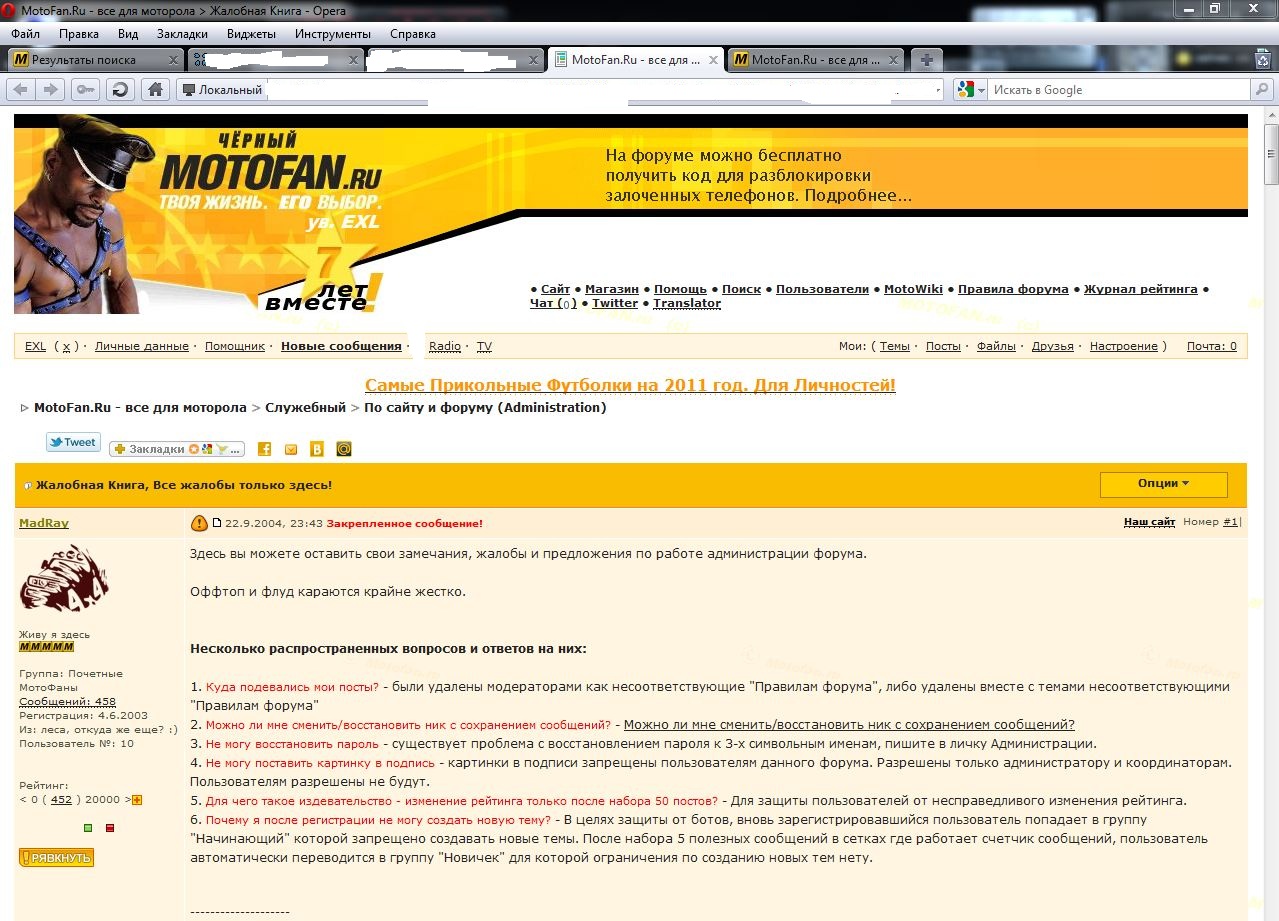The image size is (1279, 921).
Task: Open the closed tabs trash icon
Action: [x=1262, y=60]
